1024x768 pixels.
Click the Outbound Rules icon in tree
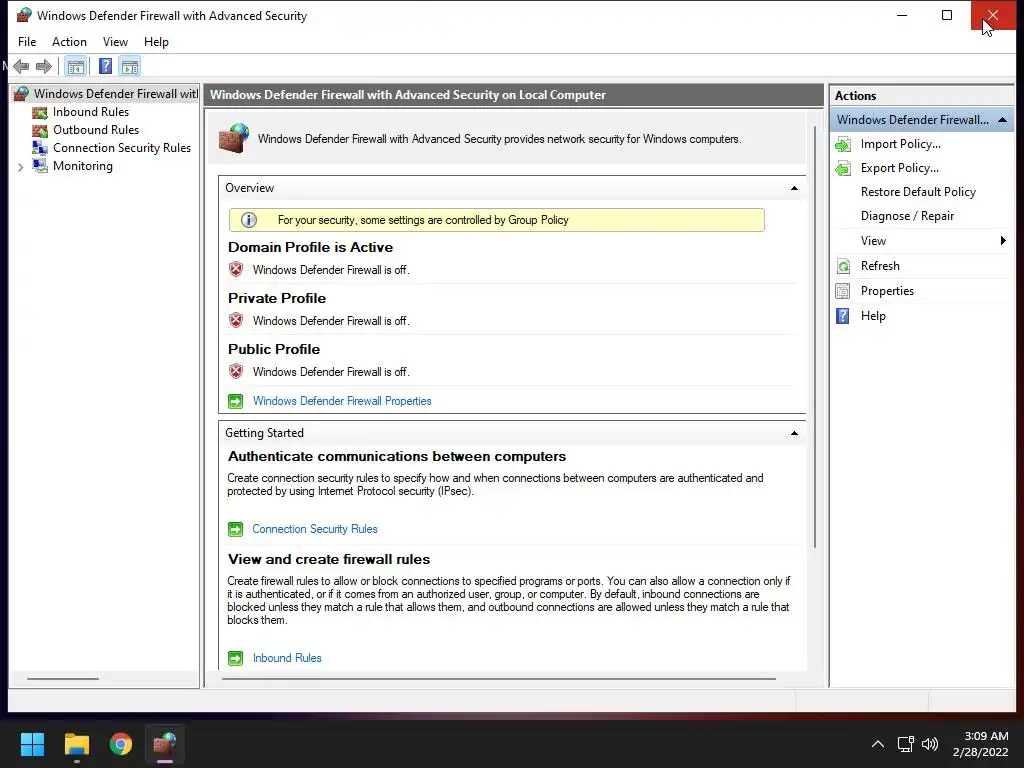[40, 130]
